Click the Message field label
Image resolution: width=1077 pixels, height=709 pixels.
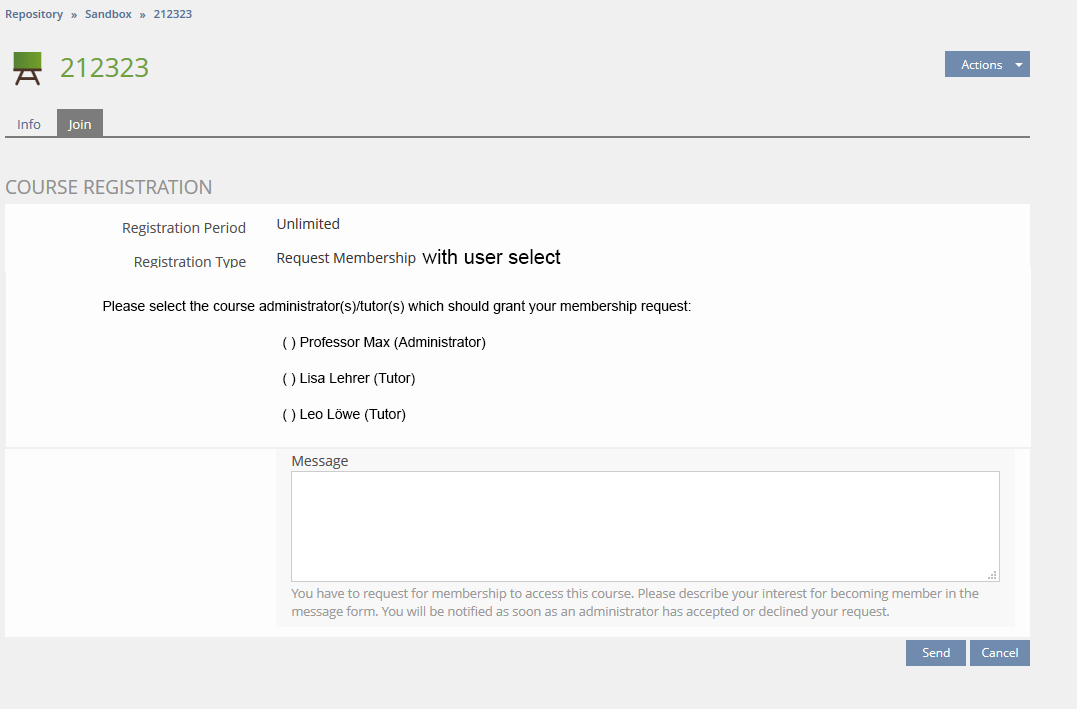(x=320, y=461)
